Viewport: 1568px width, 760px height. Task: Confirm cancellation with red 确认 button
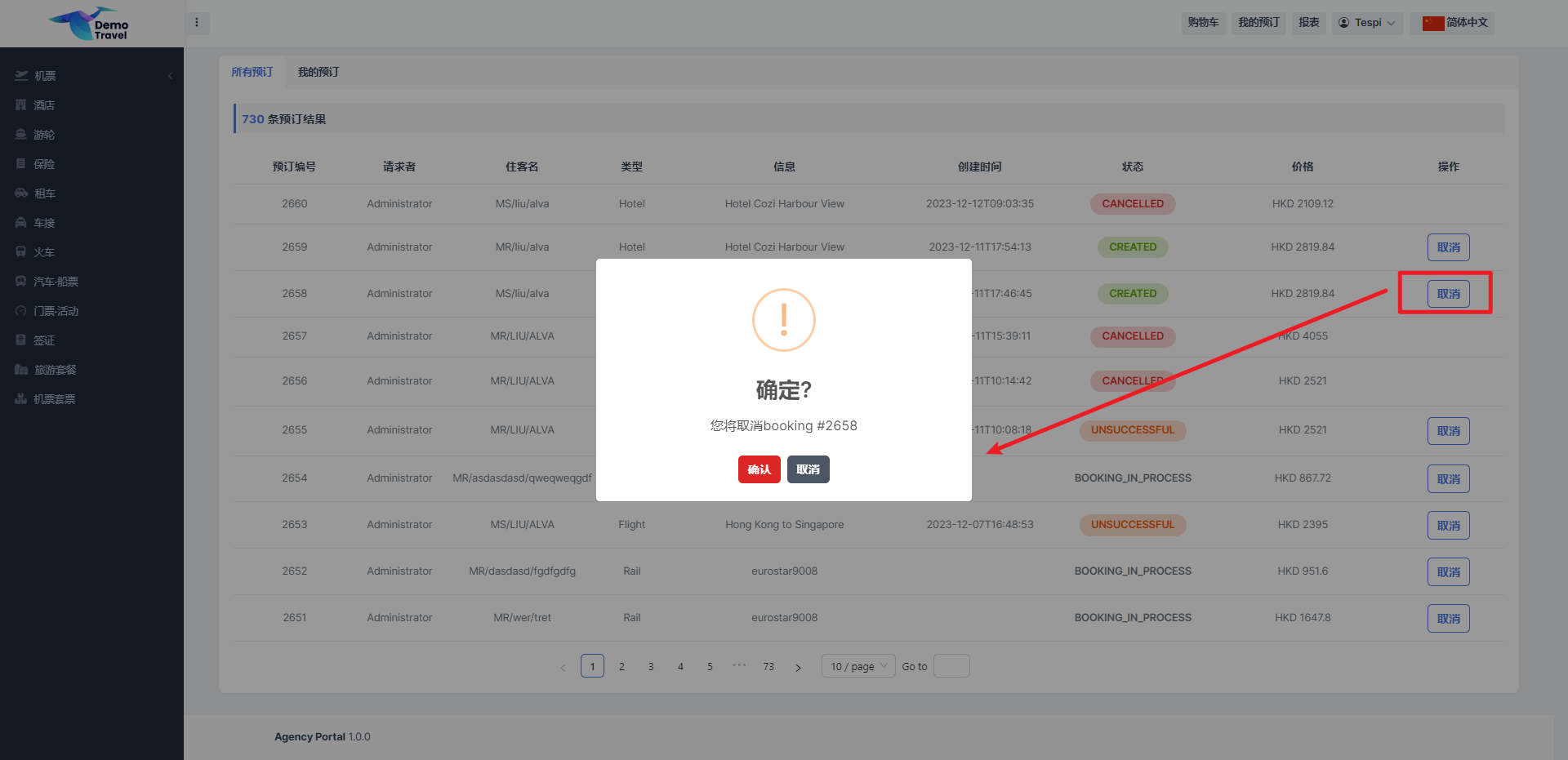[x=759, y=469]
